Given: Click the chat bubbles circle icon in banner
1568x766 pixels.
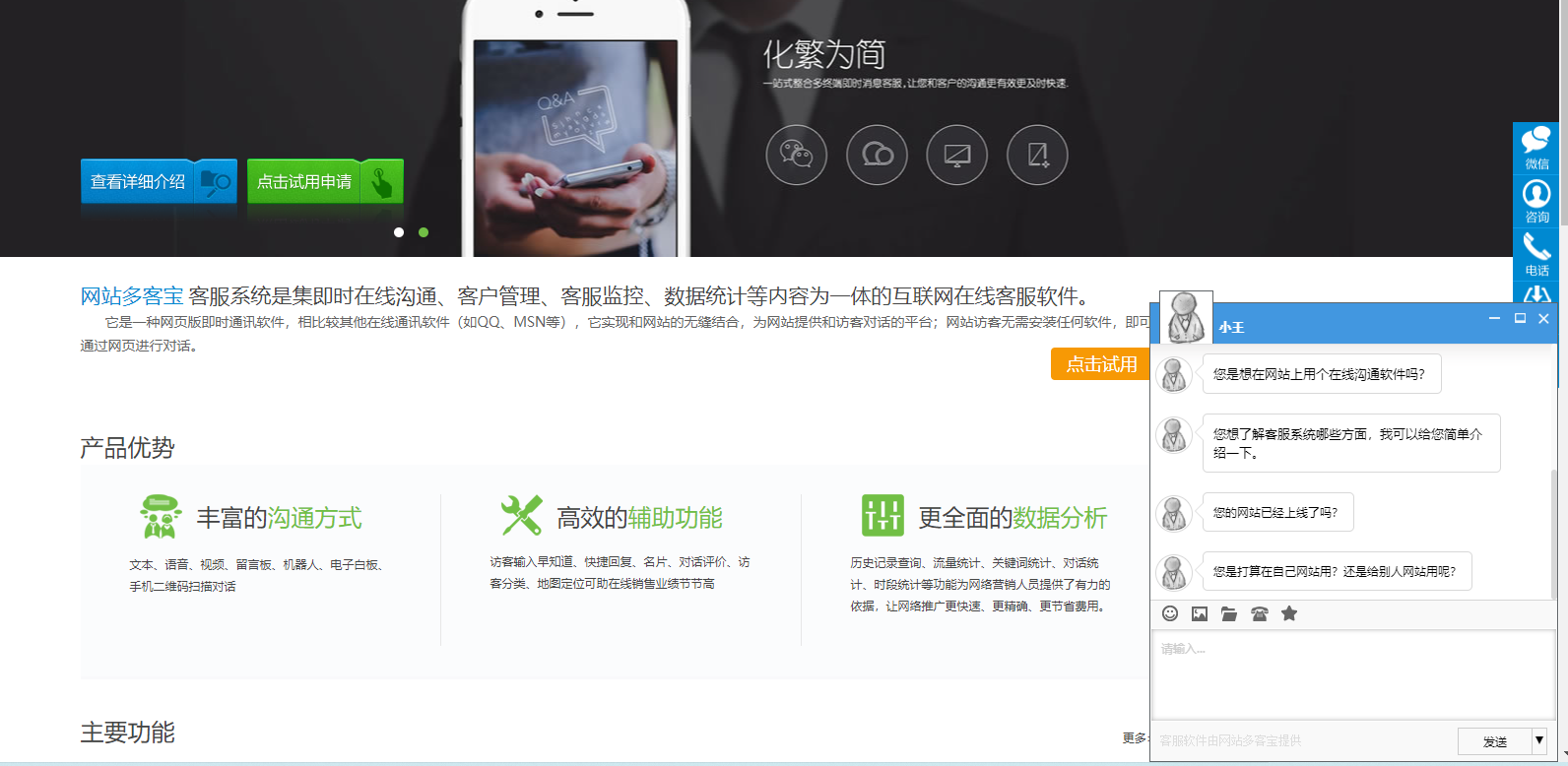Looking at the screenshot, I should (x=877, y=155).
